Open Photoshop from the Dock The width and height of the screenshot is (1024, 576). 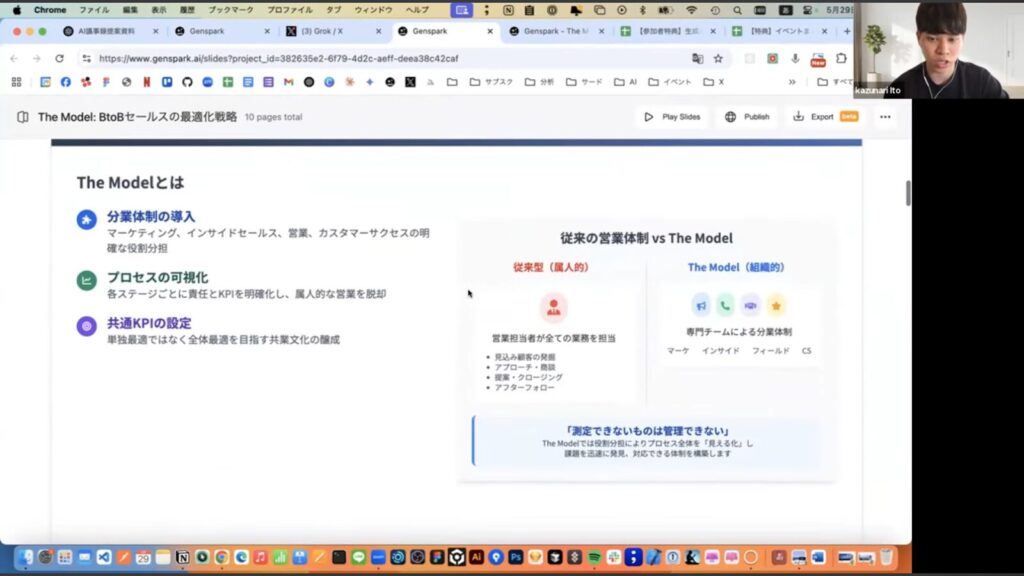click(516, 557)
